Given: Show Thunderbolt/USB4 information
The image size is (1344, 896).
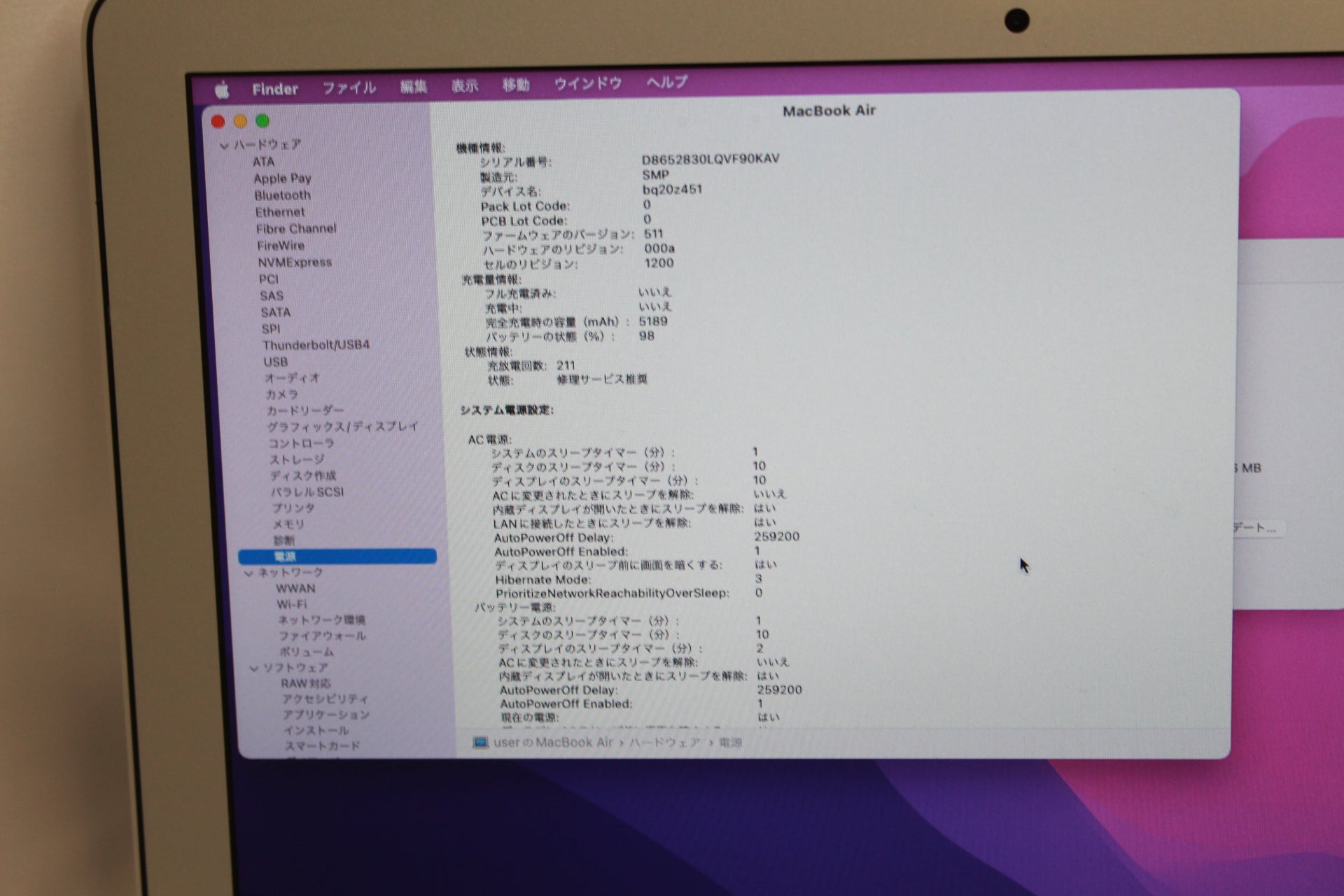Looking at the screenshot, I should [316, 345].
